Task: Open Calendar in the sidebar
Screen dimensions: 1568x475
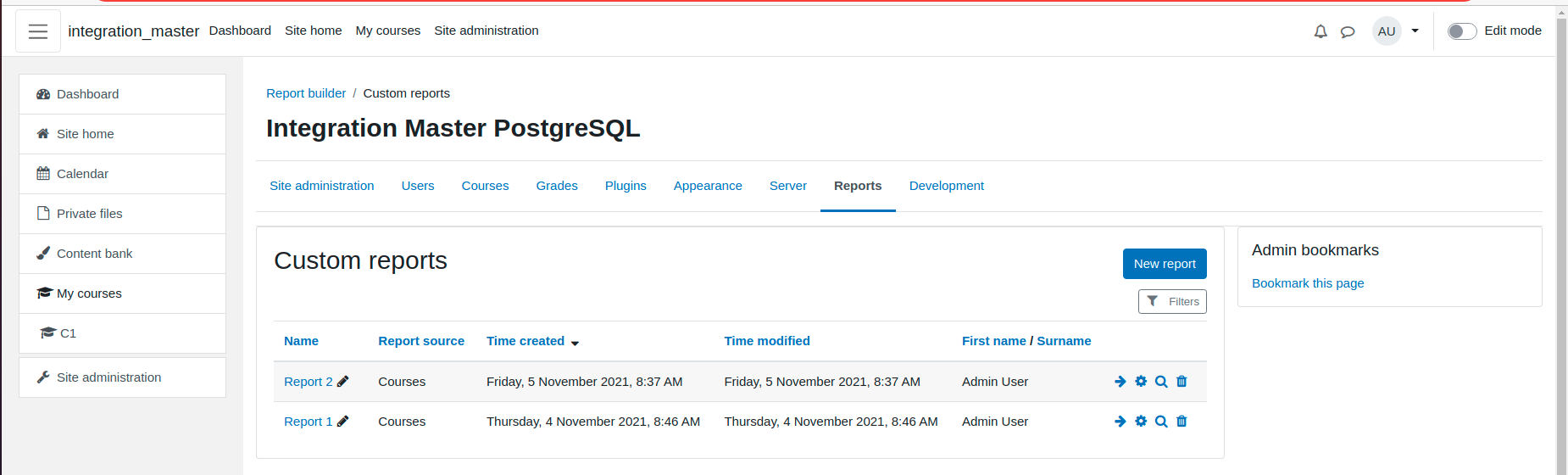Action: point(122,174)
